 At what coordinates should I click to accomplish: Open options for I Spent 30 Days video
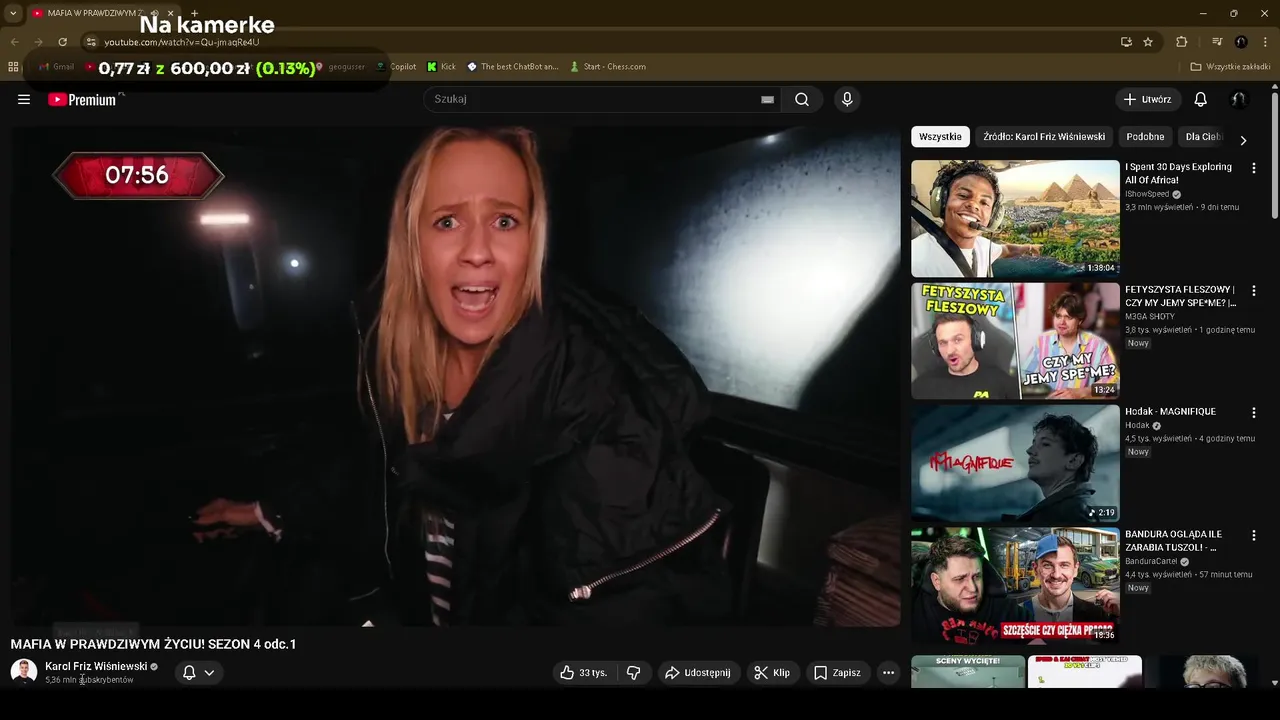[x=1253, y=168]
